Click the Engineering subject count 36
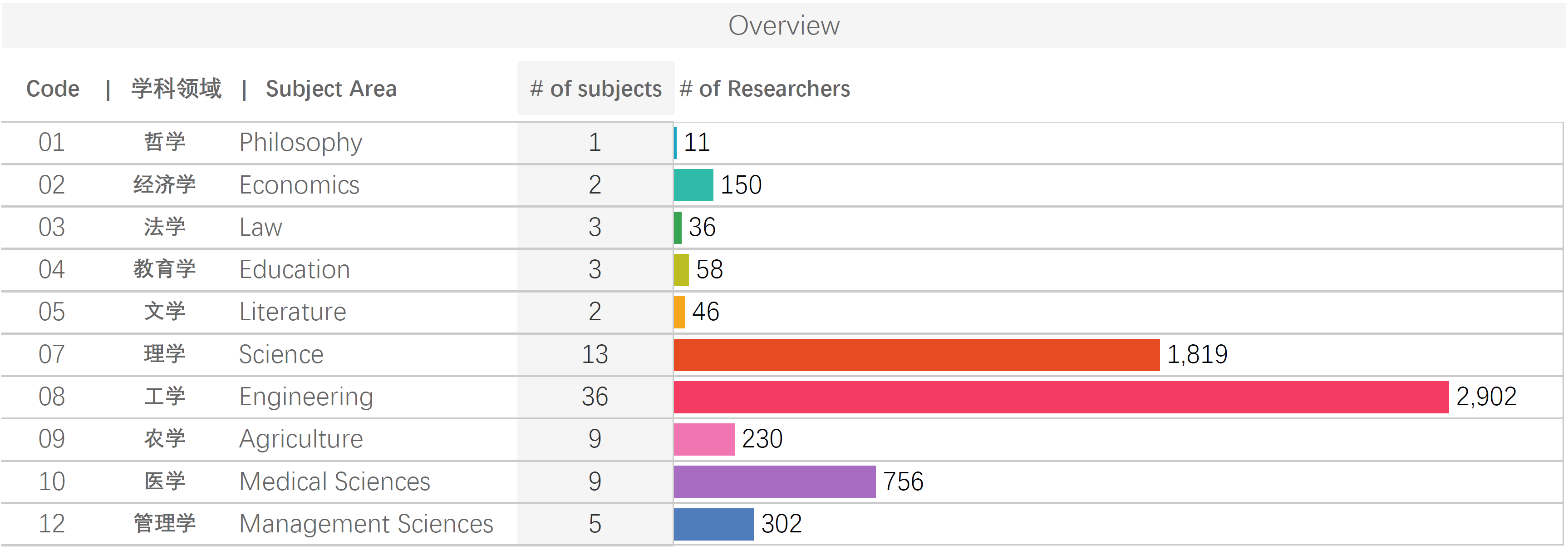 coord(595,397)
